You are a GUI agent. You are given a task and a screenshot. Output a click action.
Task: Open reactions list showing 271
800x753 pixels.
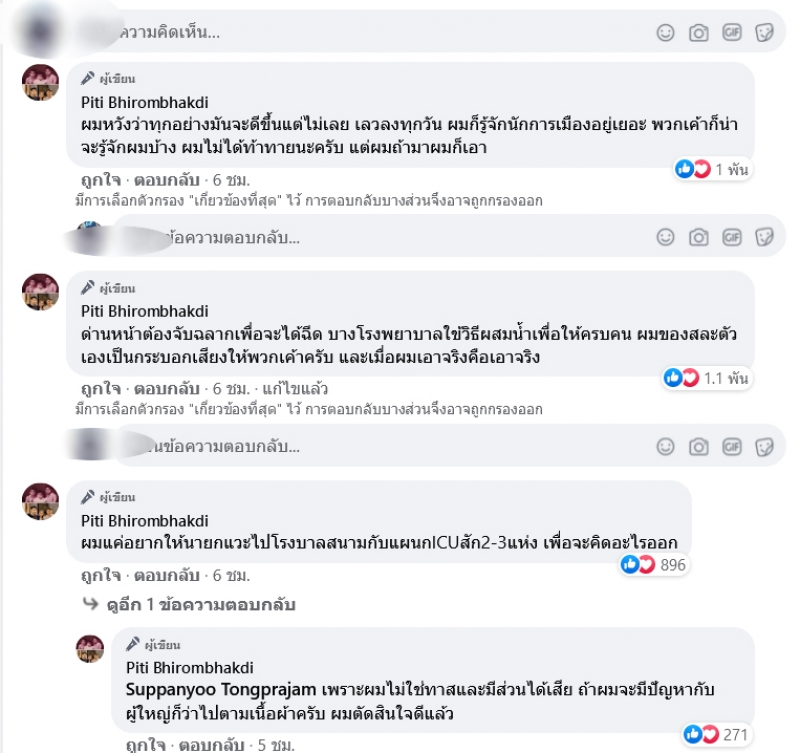(x=716, y=735)
